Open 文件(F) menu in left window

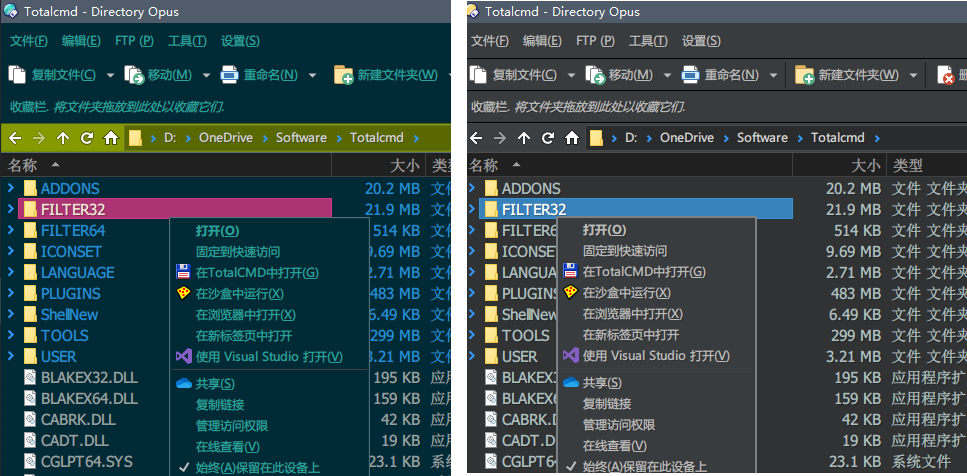coord(28,41)
